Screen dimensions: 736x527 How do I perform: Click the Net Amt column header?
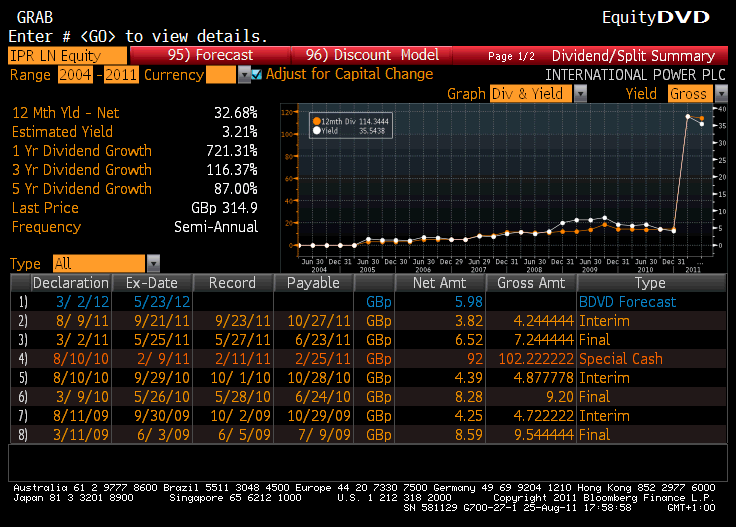pyautogui.click(x=440, y=283)
